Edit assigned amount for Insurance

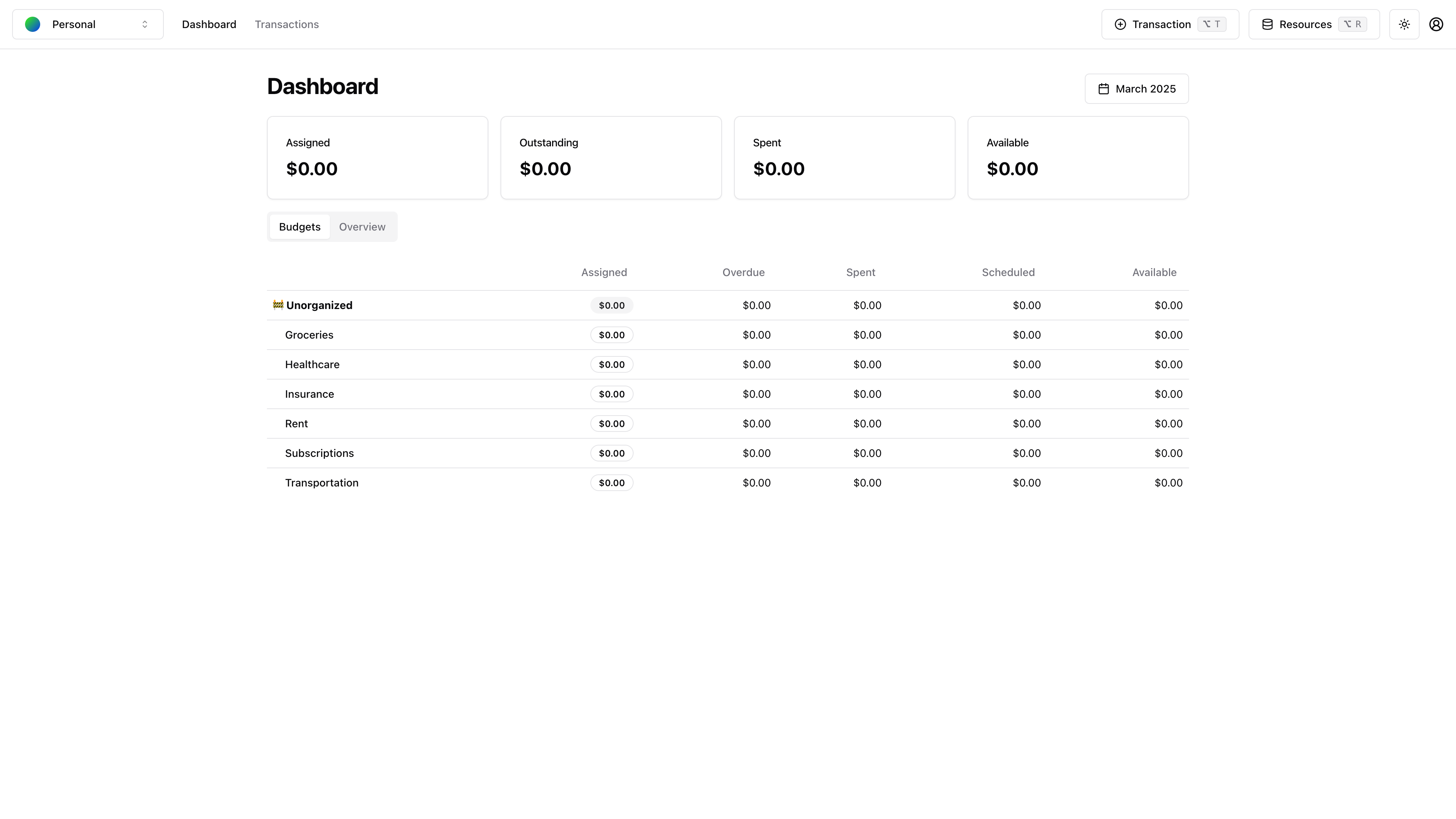coord(612,394)
